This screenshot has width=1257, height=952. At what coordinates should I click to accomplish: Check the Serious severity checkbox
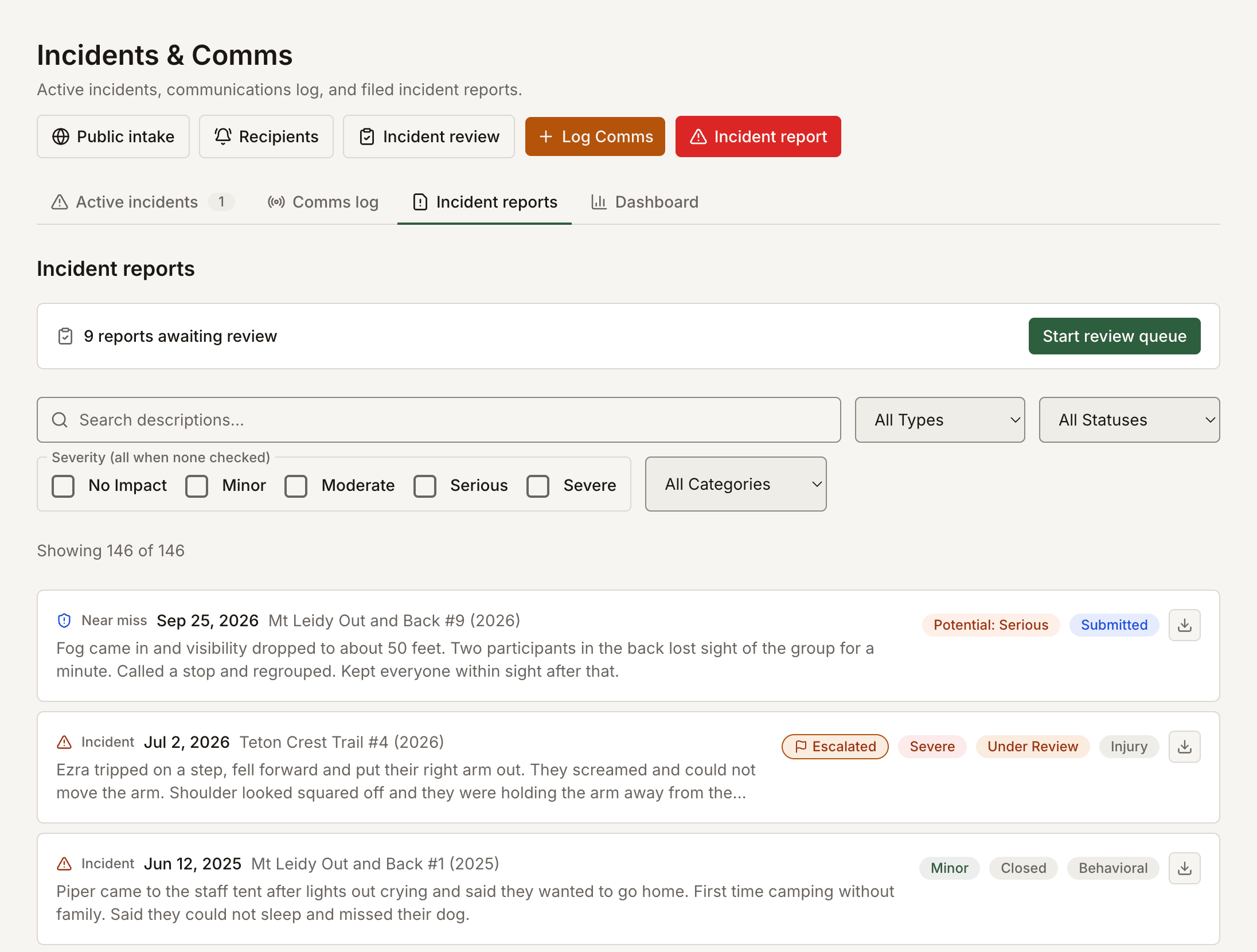pos(425,486)
